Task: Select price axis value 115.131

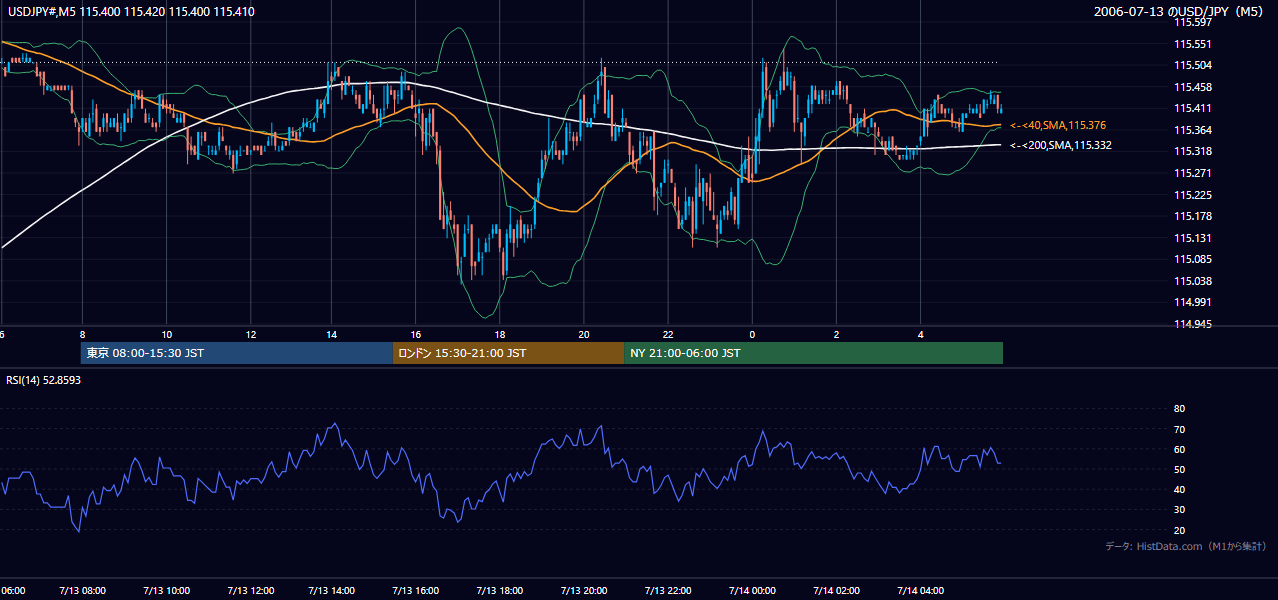Action: click(x=1192, y=238)
